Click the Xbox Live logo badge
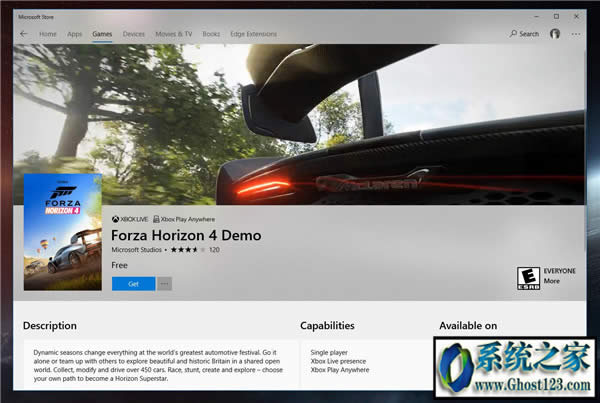Screen dimensions: 600x403 [128, 219]
